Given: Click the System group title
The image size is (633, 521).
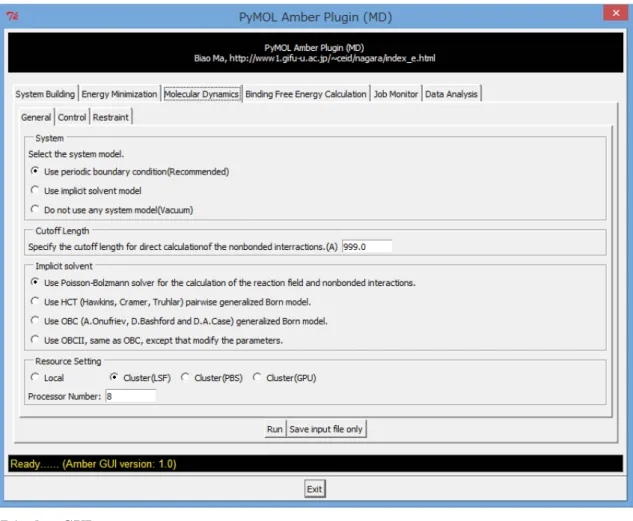Looking at the screenshot, I should pyautogui.click(x=49, y=138).
